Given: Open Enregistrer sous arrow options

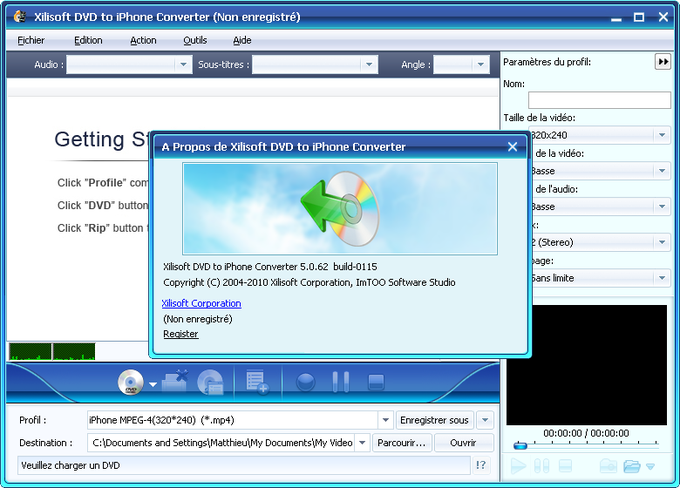Looking at the screenshot, I should 485,420.
